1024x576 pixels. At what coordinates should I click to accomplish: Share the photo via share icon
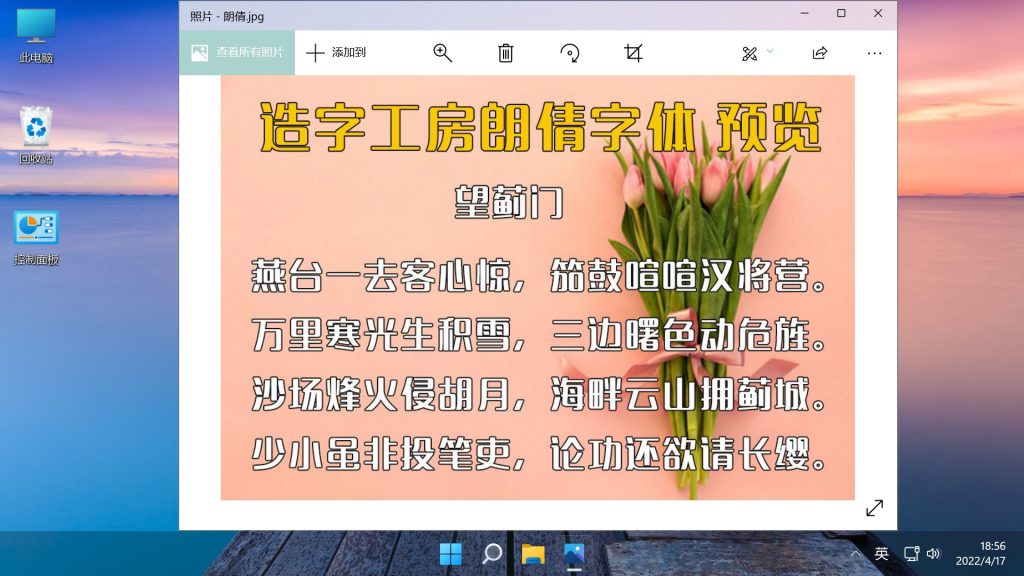pos(820,53)
